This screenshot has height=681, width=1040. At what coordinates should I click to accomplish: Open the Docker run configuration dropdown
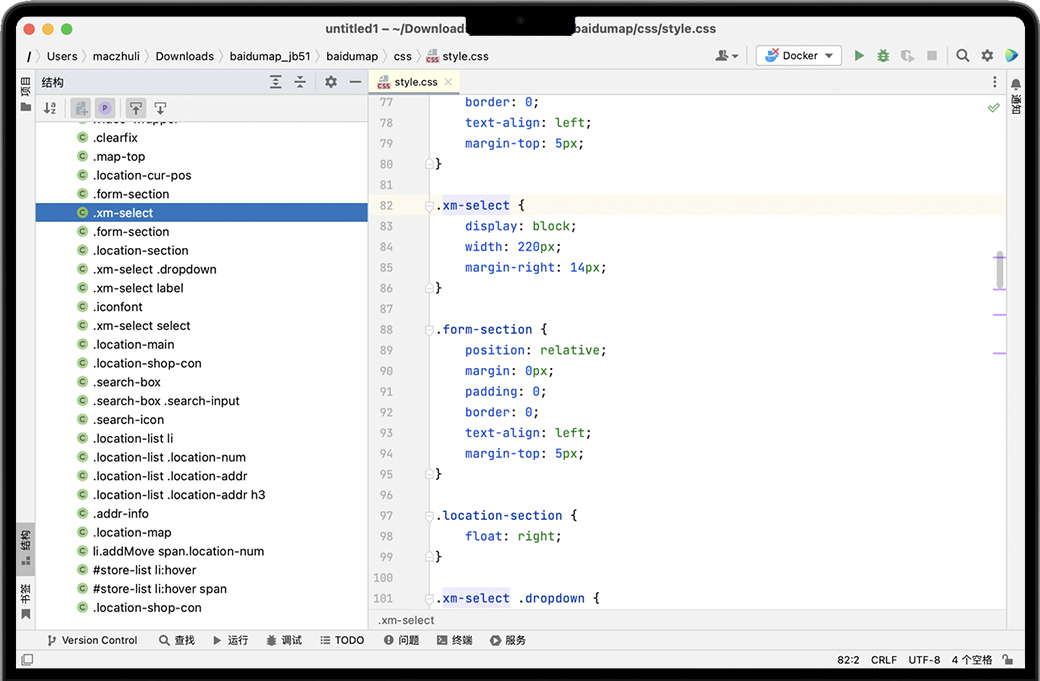(x=798, y=56)
